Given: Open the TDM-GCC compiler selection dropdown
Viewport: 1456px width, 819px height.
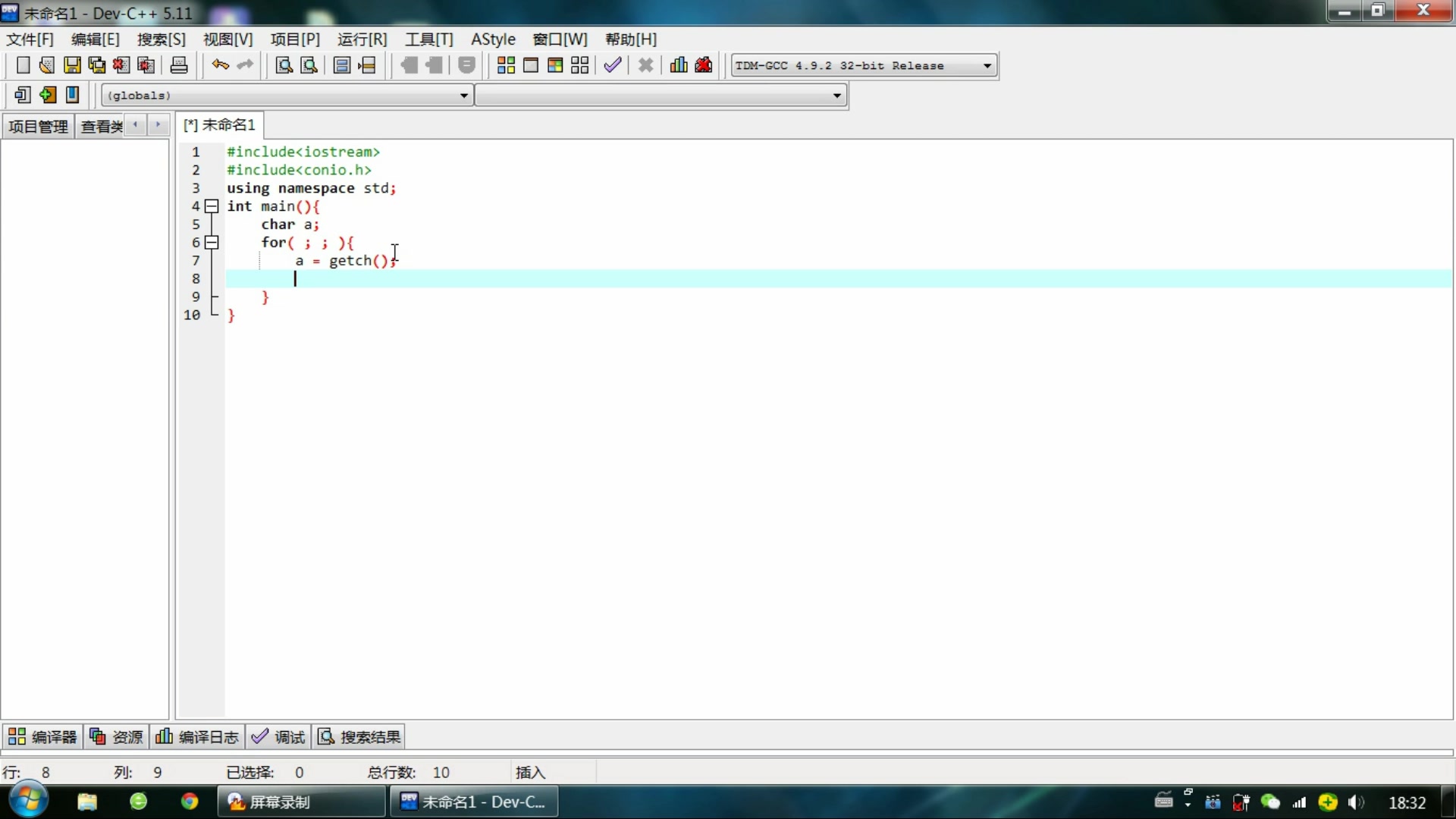Looking at the screenshot, I should coord(987,66).
